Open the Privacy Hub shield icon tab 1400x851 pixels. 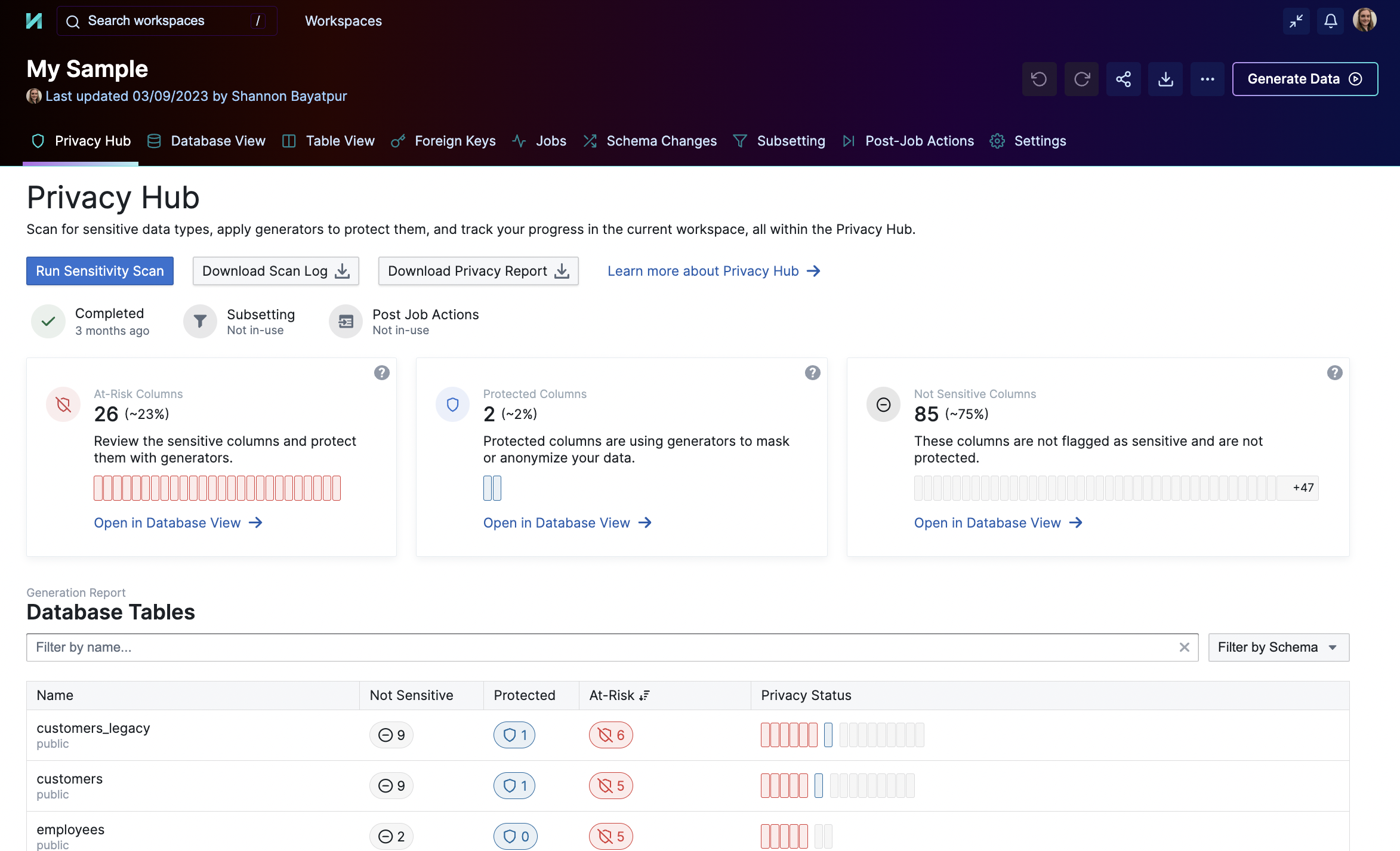click(38, 141)
